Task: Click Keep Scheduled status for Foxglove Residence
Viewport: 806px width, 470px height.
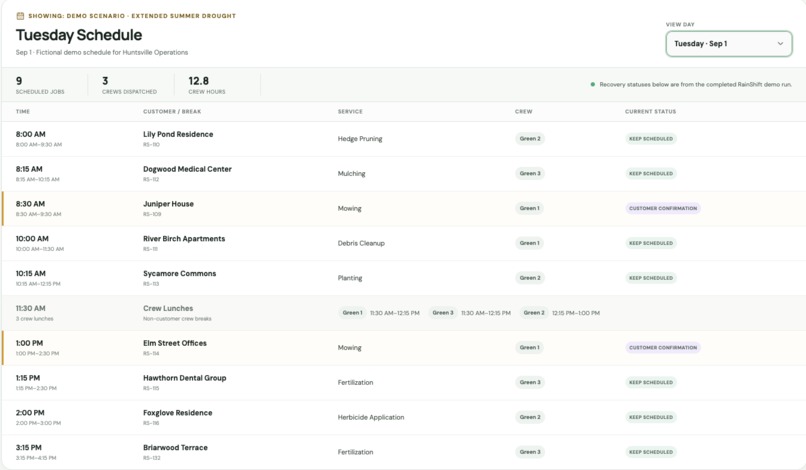Action: point(651,418)
